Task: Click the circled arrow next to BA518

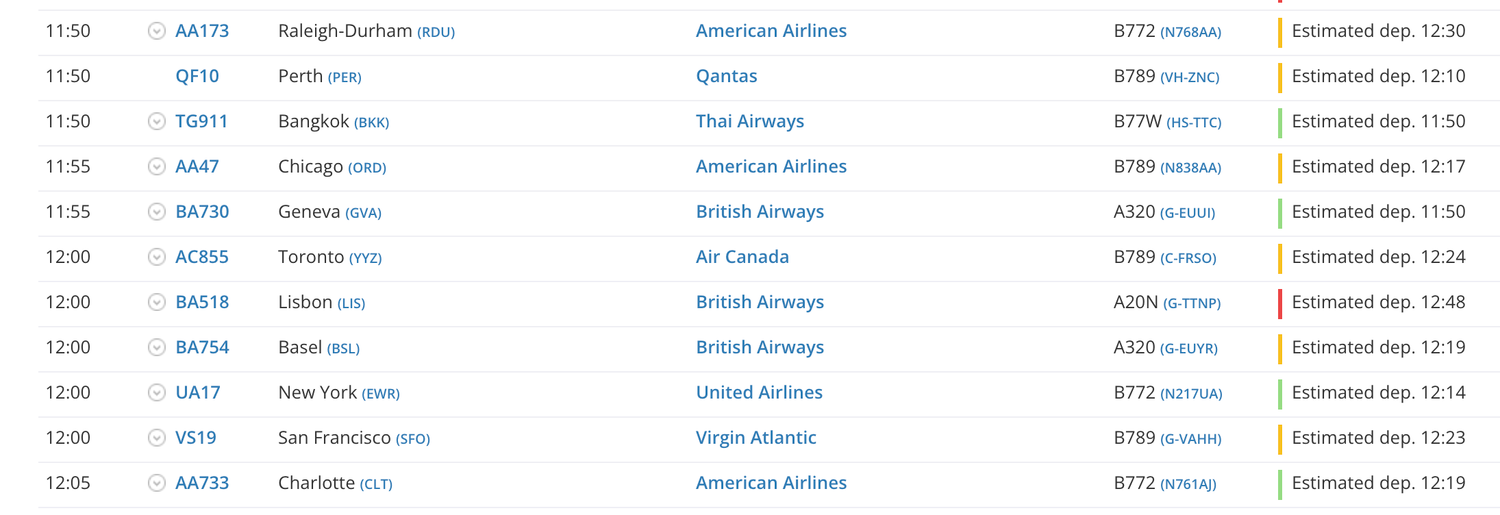Action: point(156,302)
